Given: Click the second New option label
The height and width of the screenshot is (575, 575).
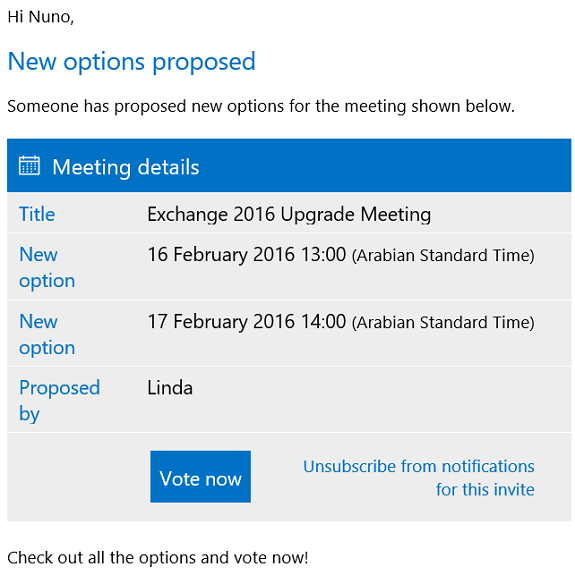Looking at the screenshot, I should pyautogui.click(x=47, y=334).
